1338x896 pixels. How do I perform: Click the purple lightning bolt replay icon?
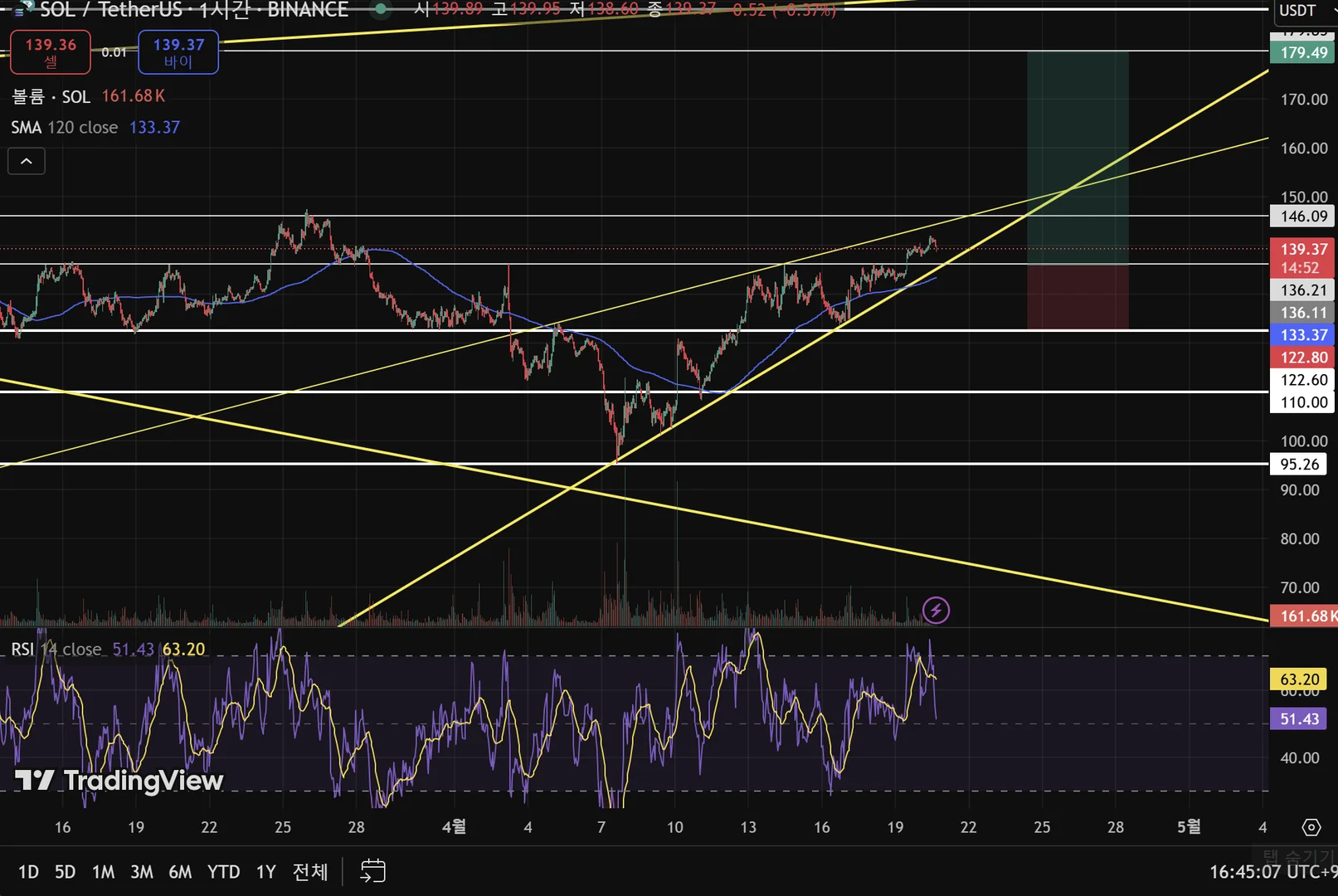936,611
